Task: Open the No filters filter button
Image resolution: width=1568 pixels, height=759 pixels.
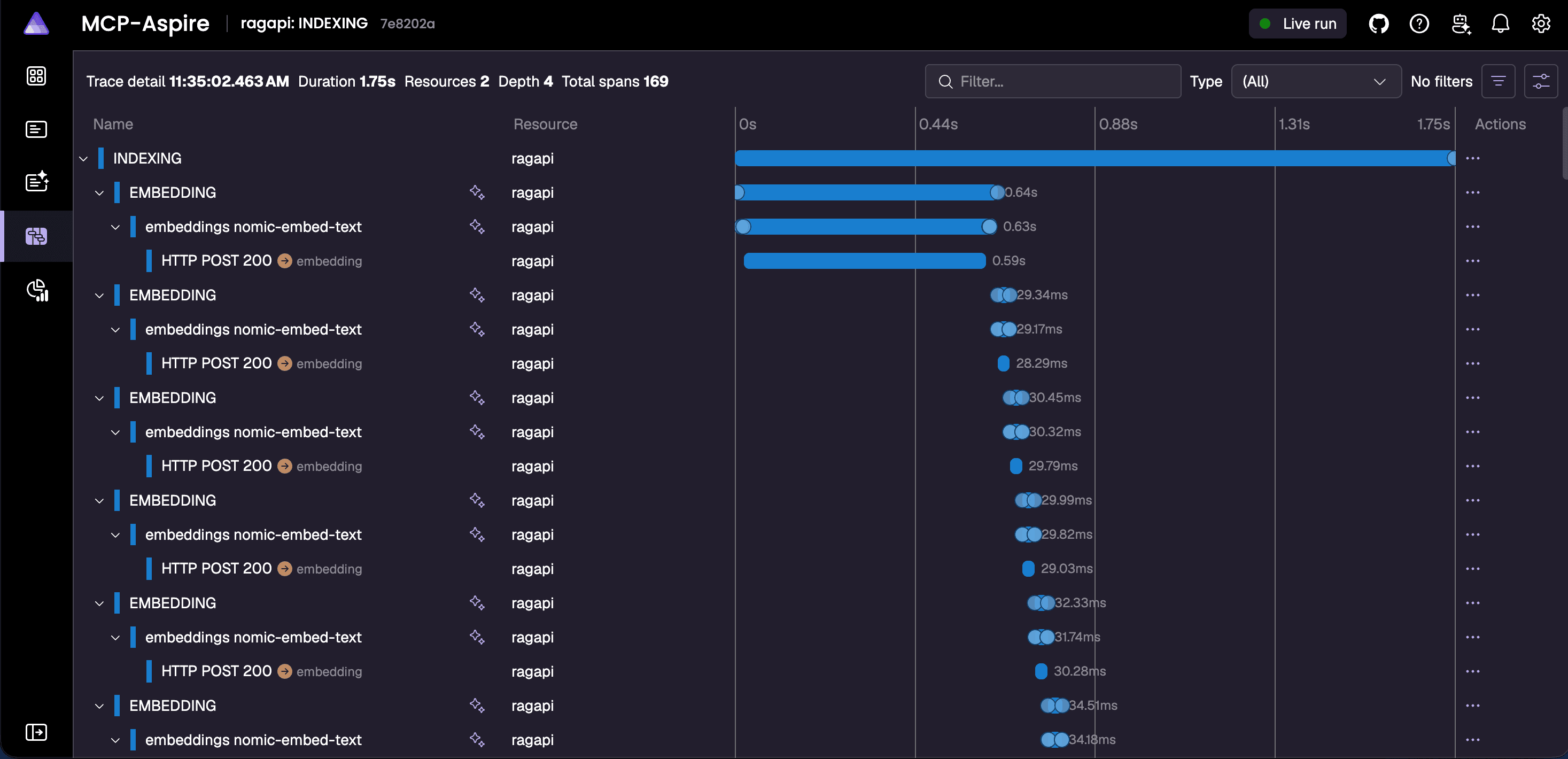Action: click(x=1498, y=82)
